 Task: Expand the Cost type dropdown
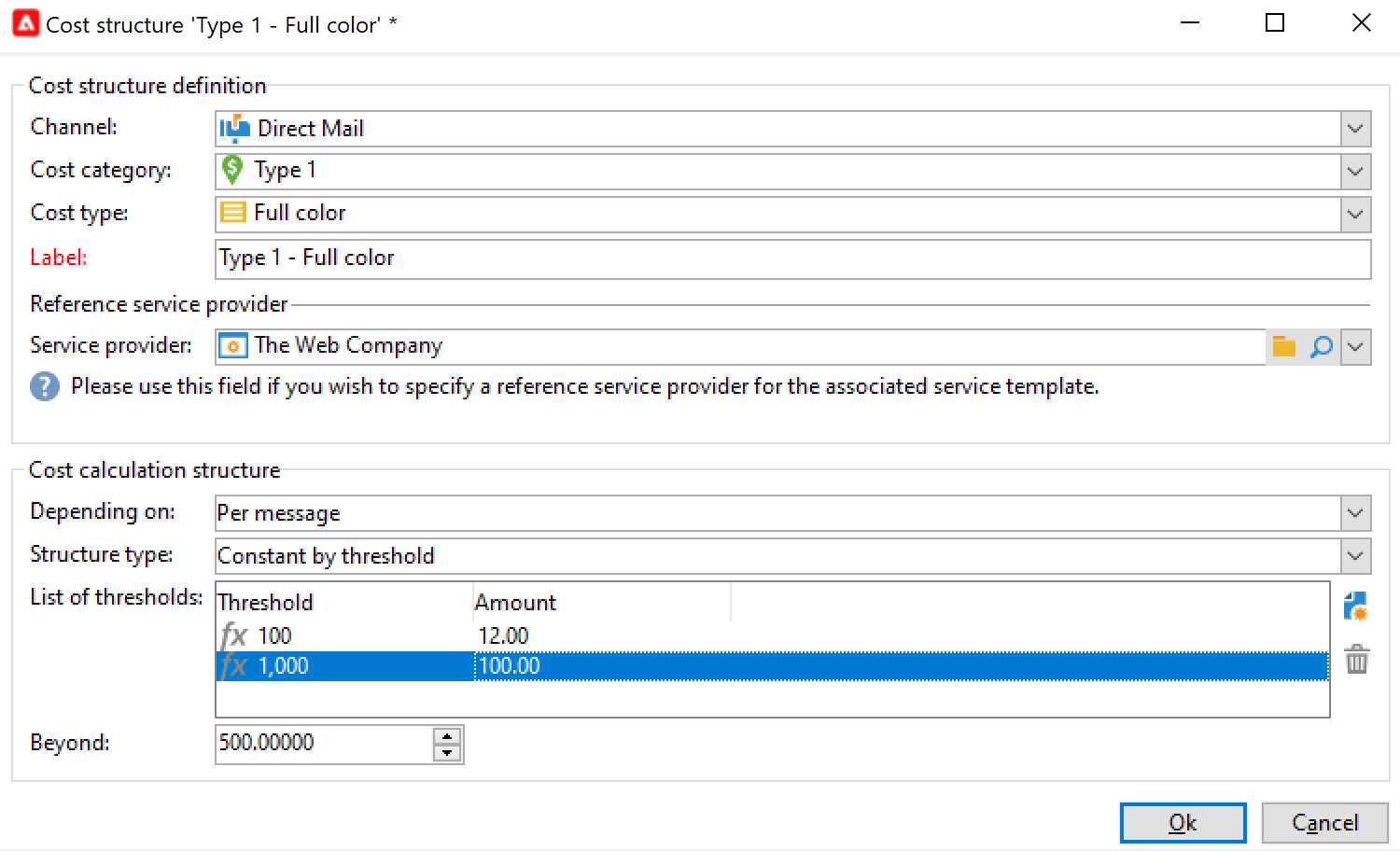coord(1355,215)
